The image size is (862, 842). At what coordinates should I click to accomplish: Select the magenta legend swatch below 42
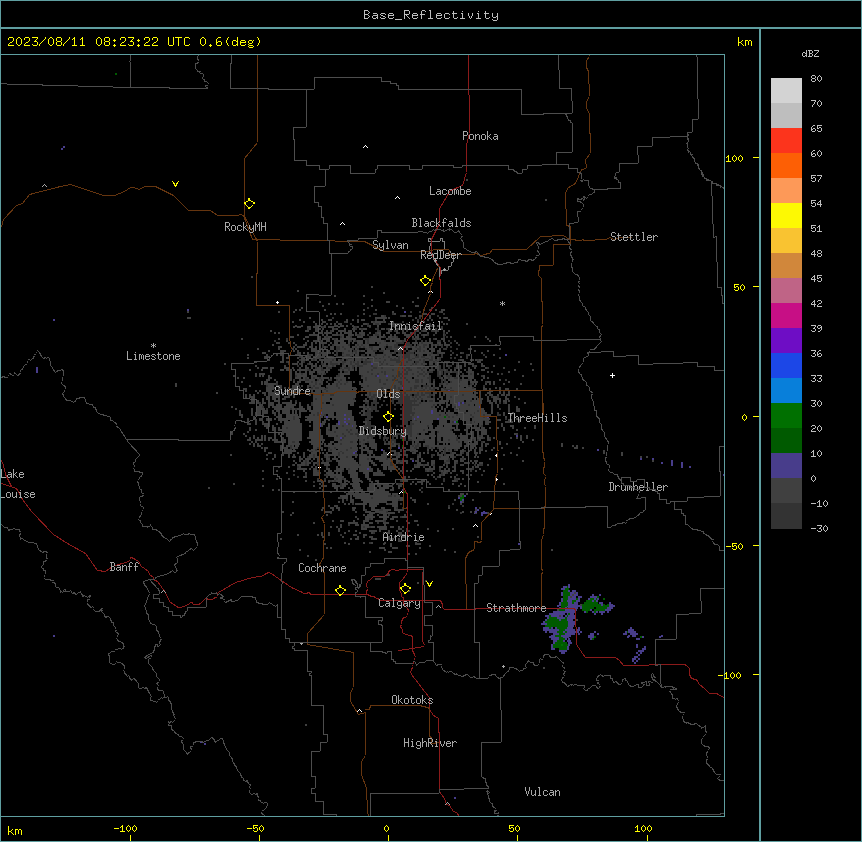coord(786,315)
